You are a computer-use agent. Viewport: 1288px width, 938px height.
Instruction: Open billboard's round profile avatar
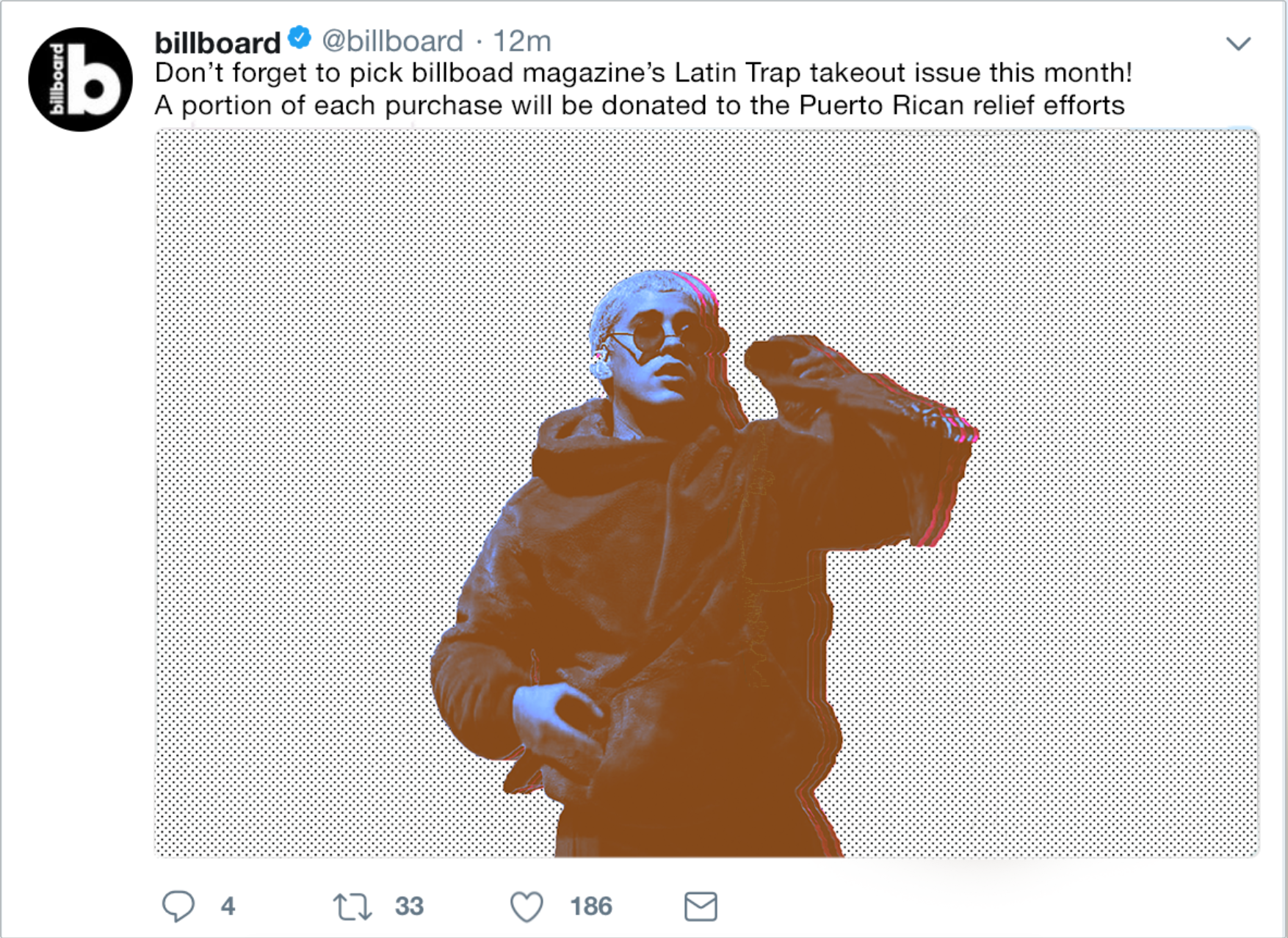(x=80, y=79)
